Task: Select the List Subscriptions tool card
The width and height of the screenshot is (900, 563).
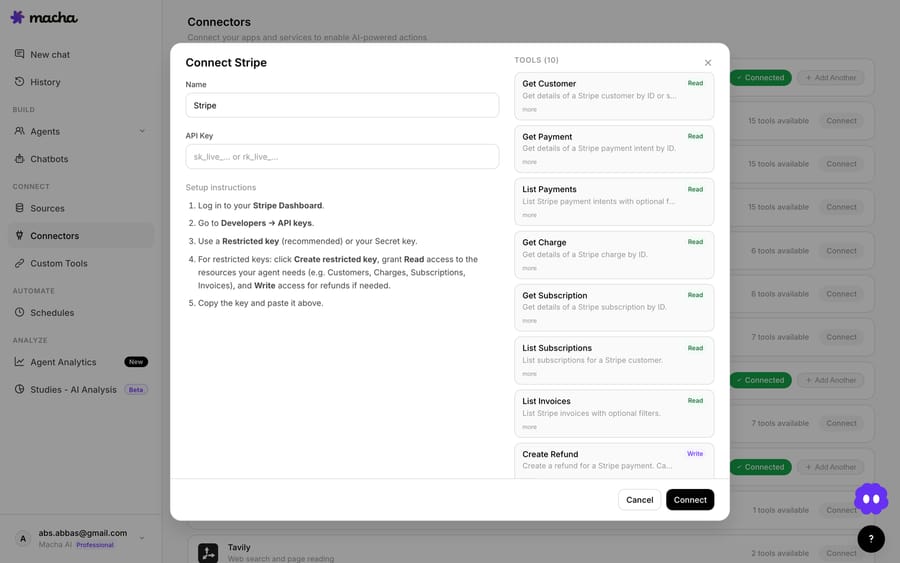Action: pos(614,361)
